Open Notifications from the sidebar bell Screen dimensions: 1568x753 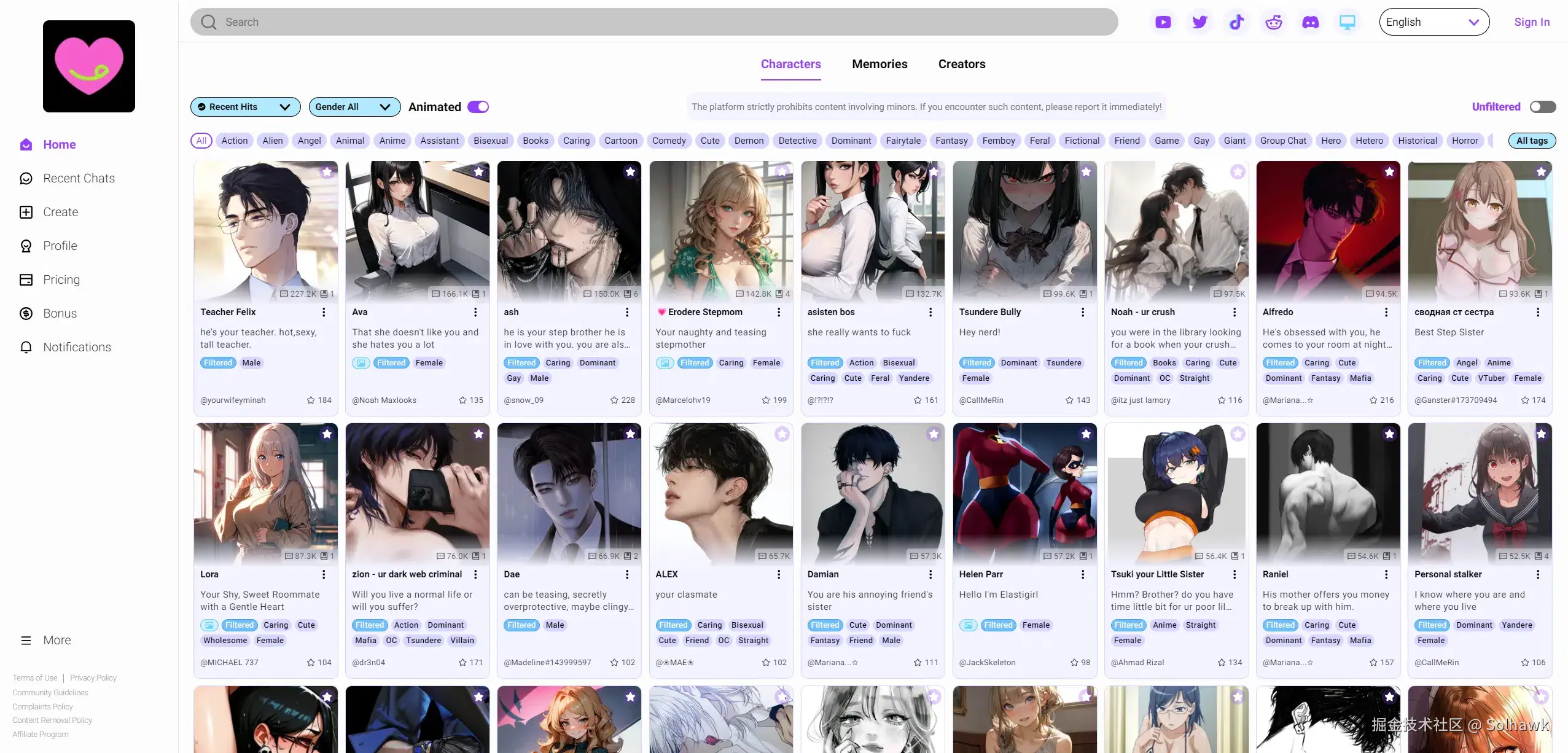point(26,347)
